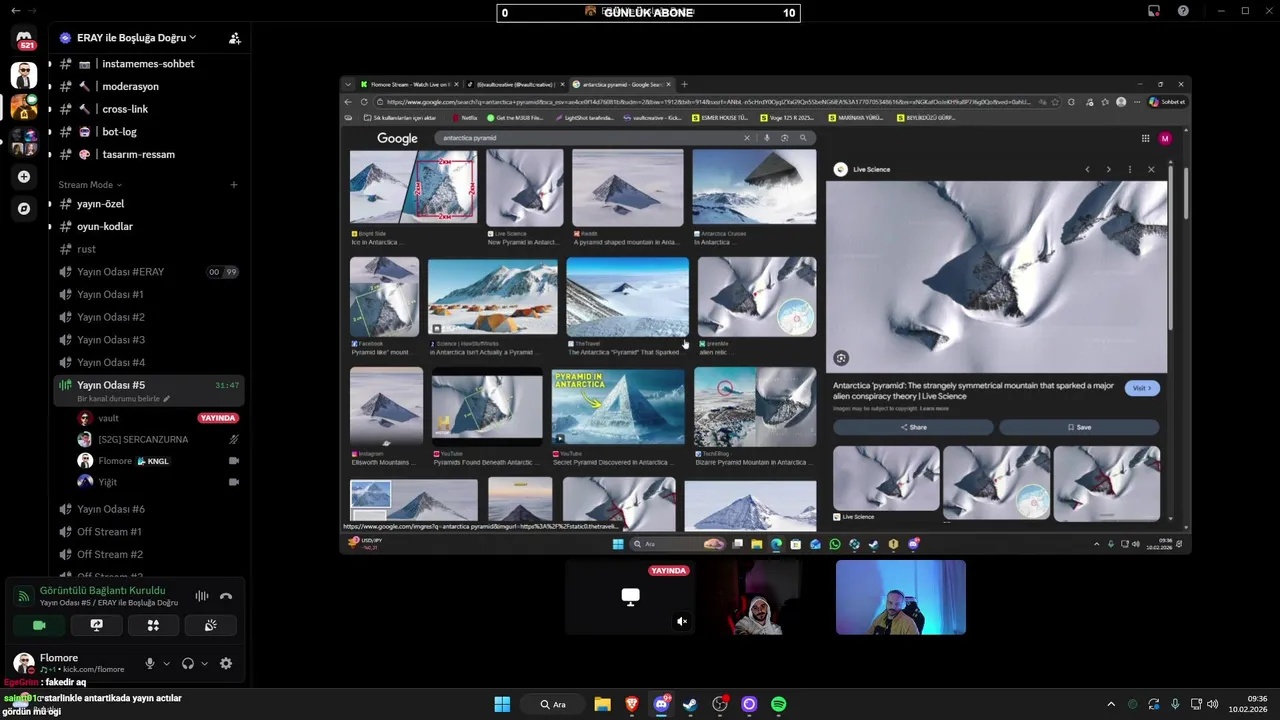Click Add a Server plus icon
This screenshot has height=720, width=1280.
pyautogui.click(x=24, y=177)
